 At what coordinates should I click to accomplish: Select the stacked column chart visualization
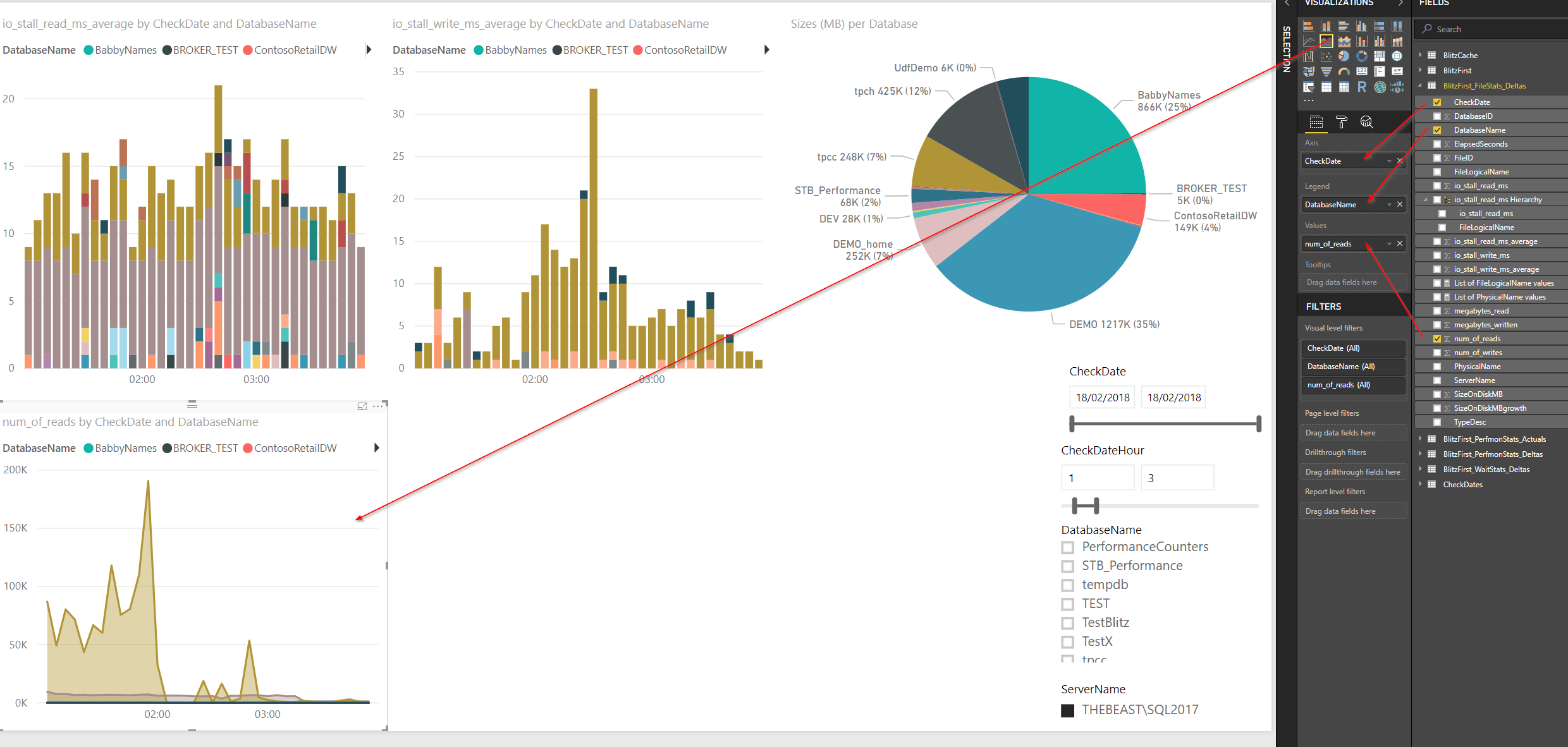[x=1326, y=26]
